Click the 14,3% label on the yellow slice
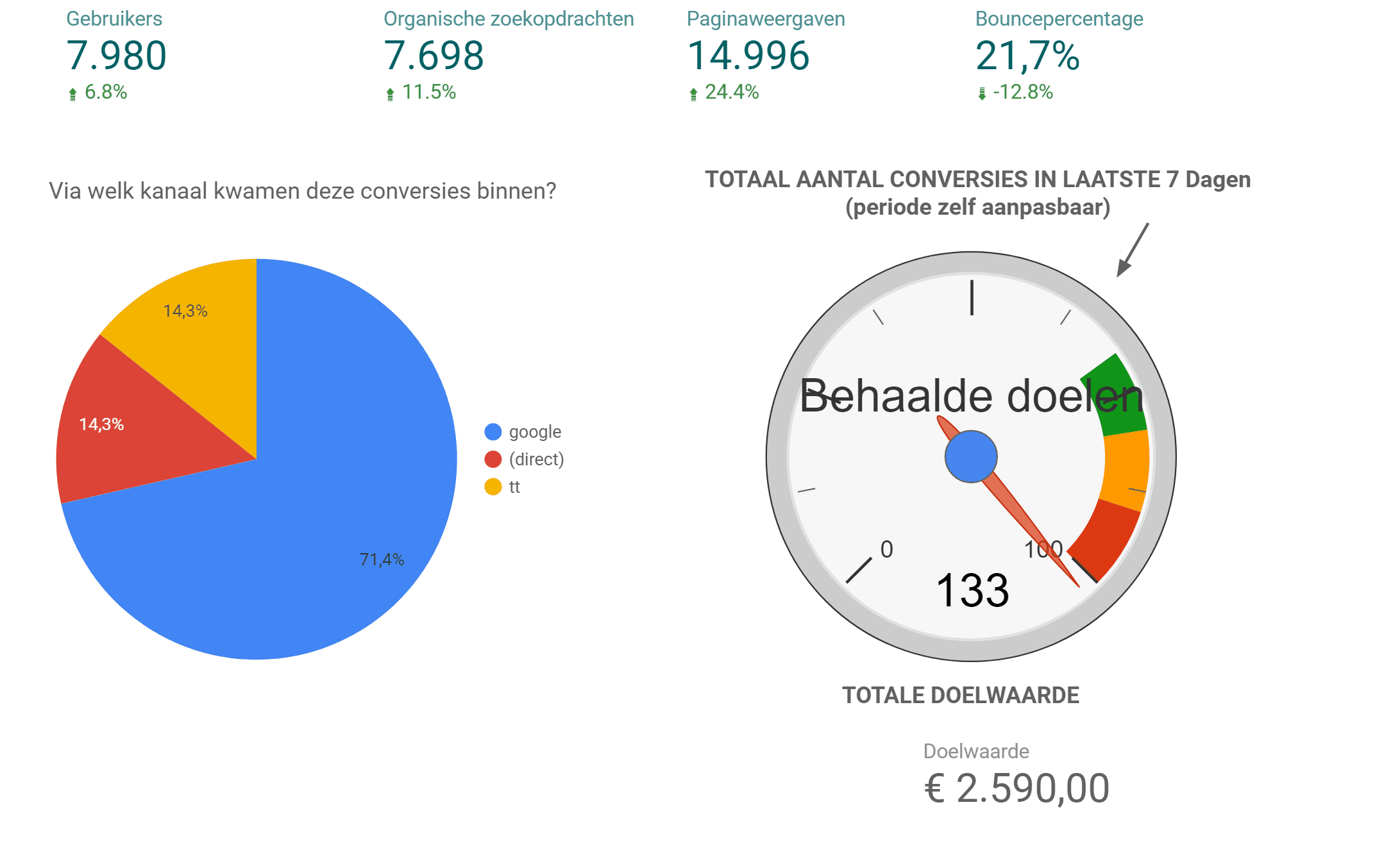This screenshot has width=1400, height=848. pyautogui.click(x=185, y=311)
